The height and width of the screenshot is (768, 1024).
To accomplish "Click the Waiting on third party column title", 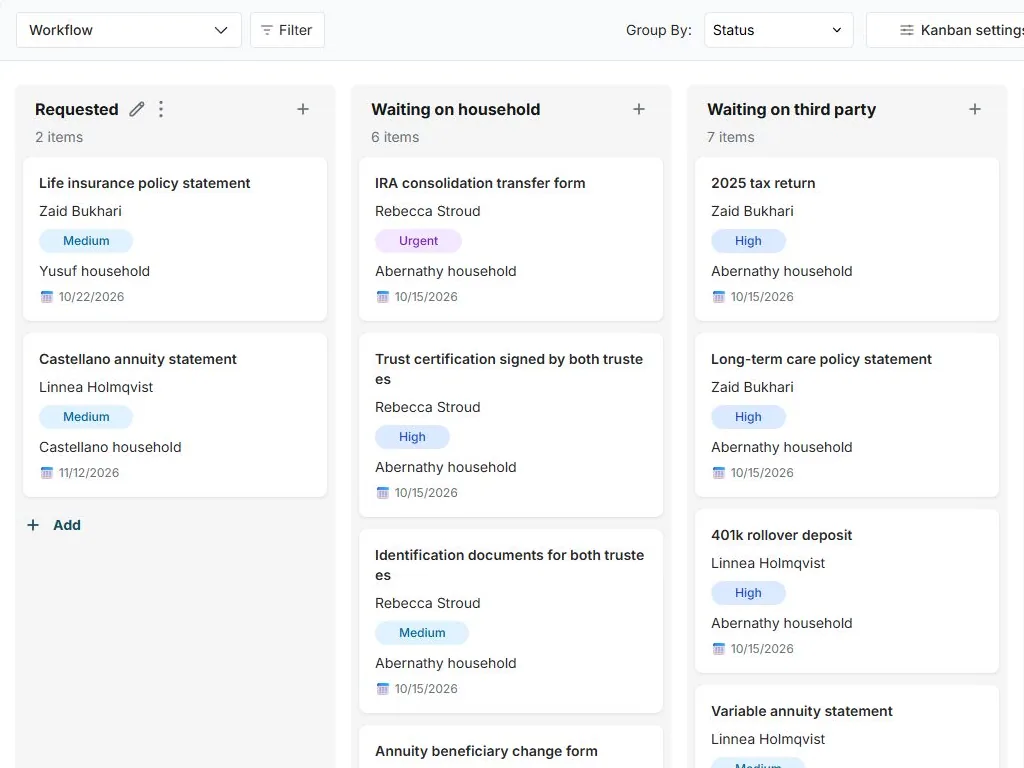I will coord(792,109).
